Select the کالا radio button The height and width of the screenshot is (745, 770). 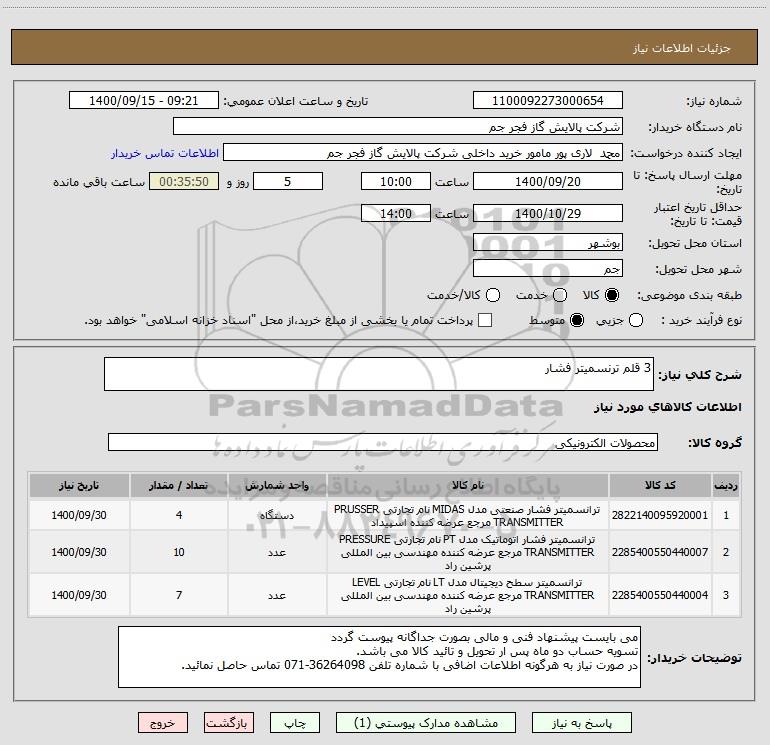point(612,296)
